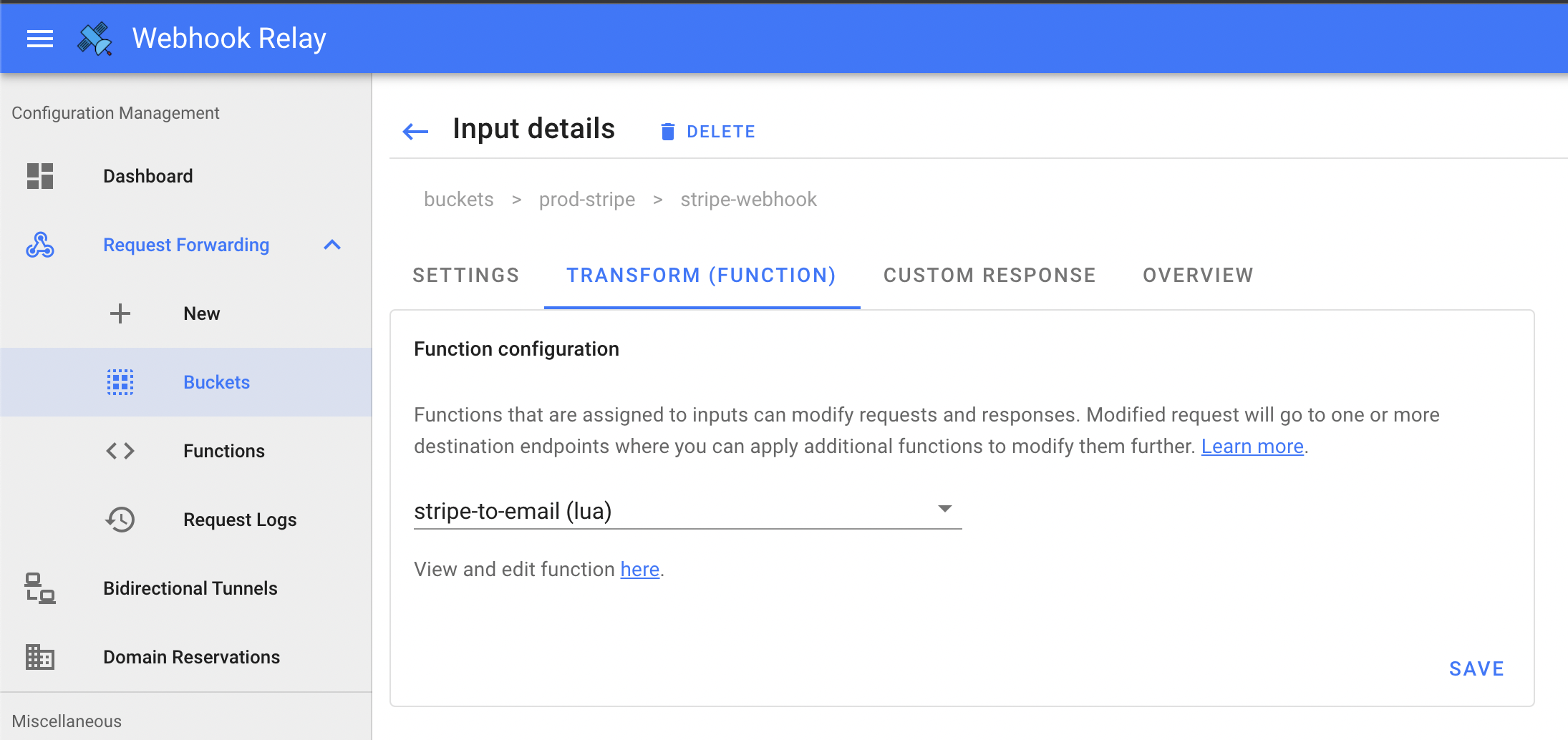Switch to the Custom Response tab
1568x740 pixels.
pyautogui.click(x=989, y=275)
